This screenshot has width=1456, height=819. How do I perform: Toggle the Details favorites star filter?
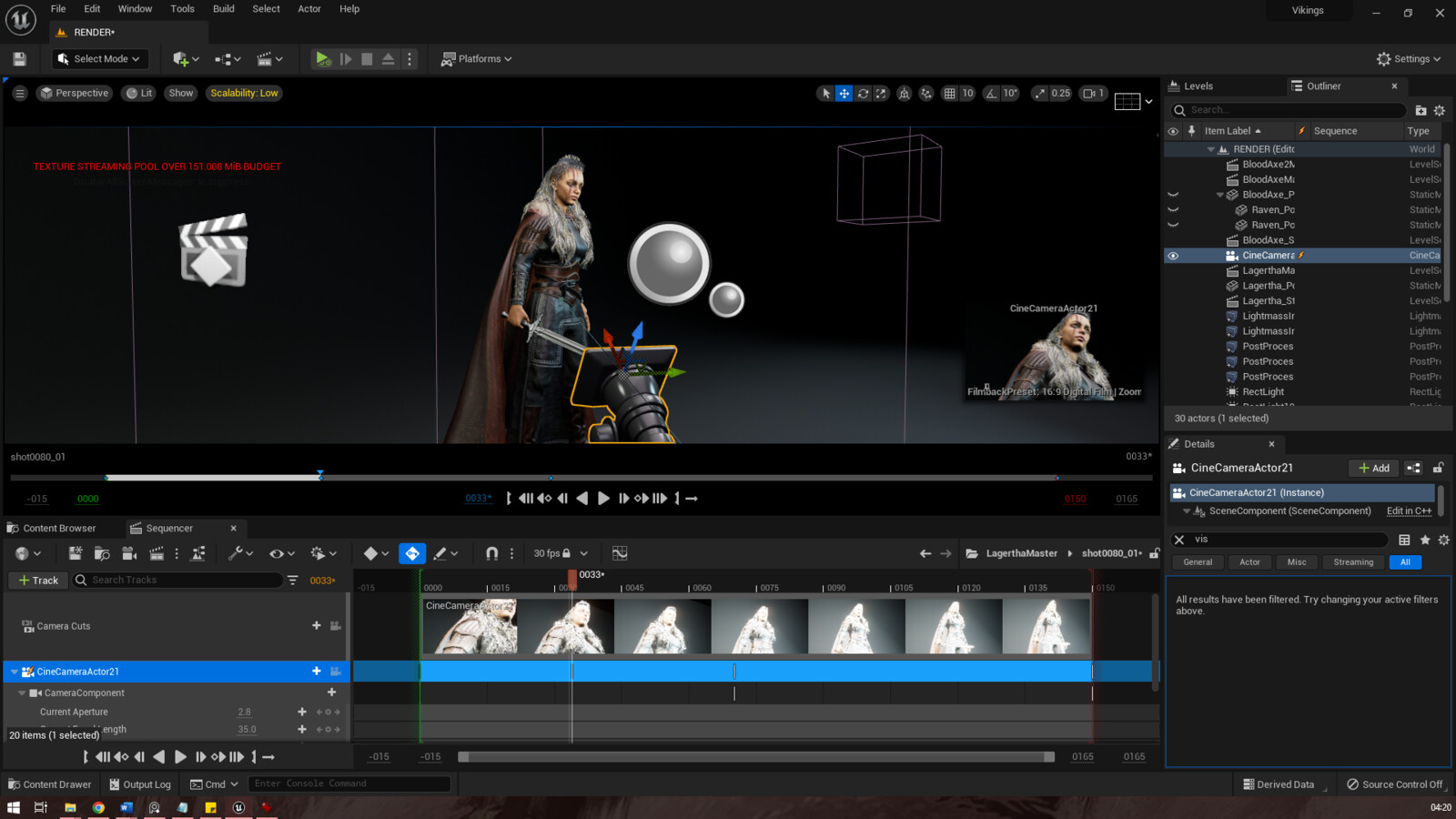pos(1425,540)
